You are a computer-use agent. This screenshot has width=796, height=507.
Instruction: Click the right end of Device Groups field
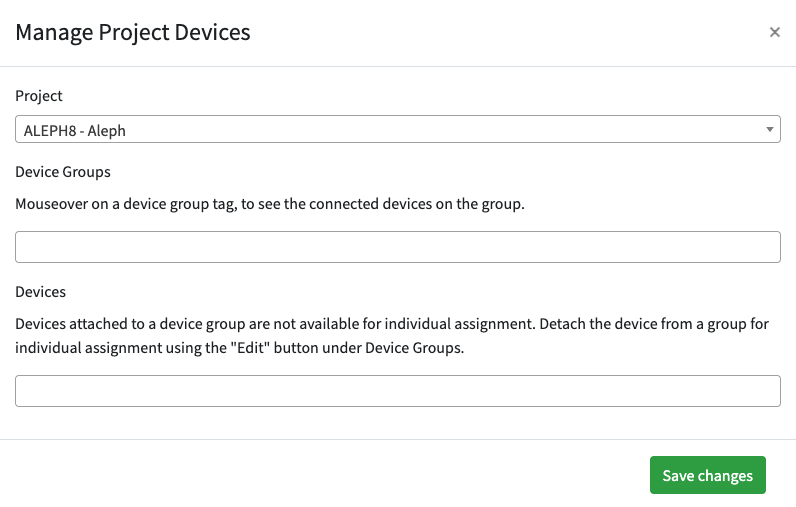coord(760,247)
